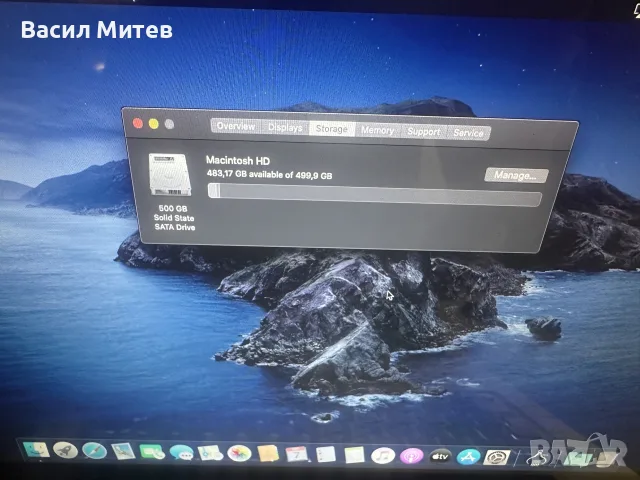
Task: Open the Service tab
Action: tap(468, 133)
